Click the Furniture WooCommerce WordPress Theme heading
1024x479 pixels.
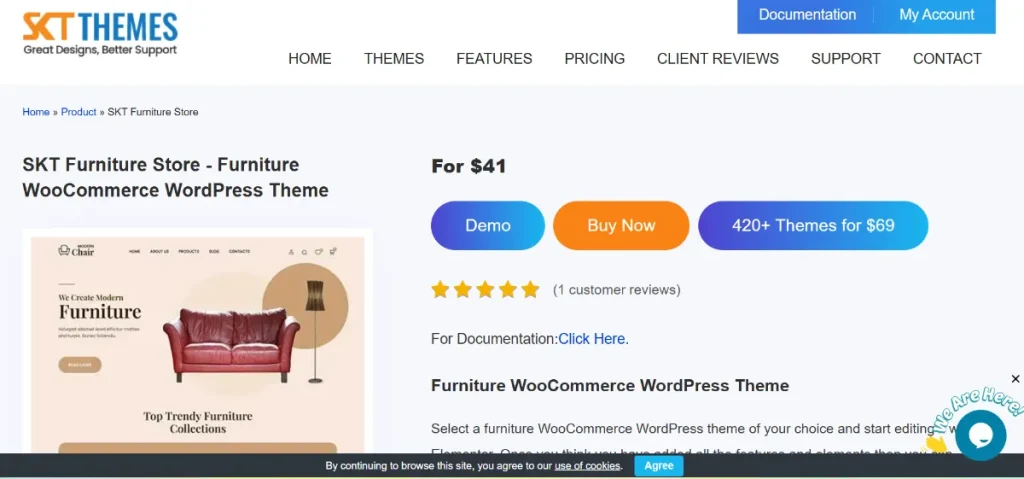610,386
